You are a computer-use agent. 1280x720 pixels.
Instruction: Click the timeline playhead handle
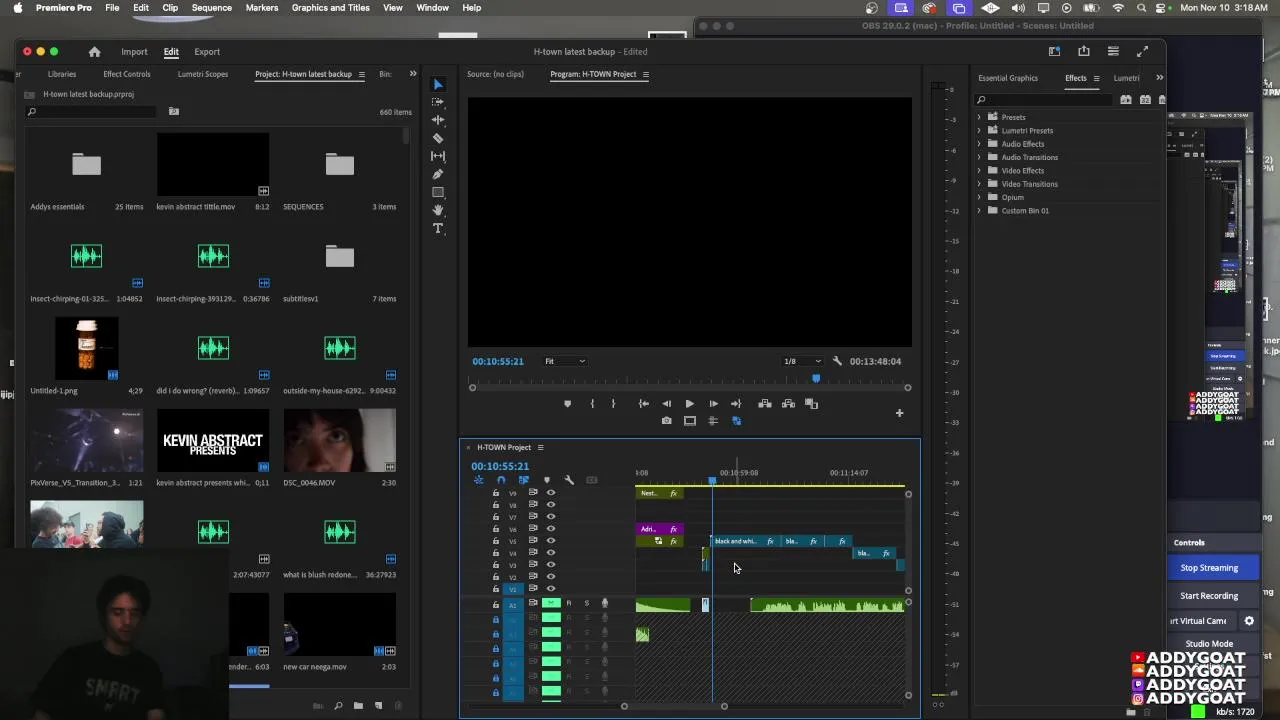(x=712, y=481)
